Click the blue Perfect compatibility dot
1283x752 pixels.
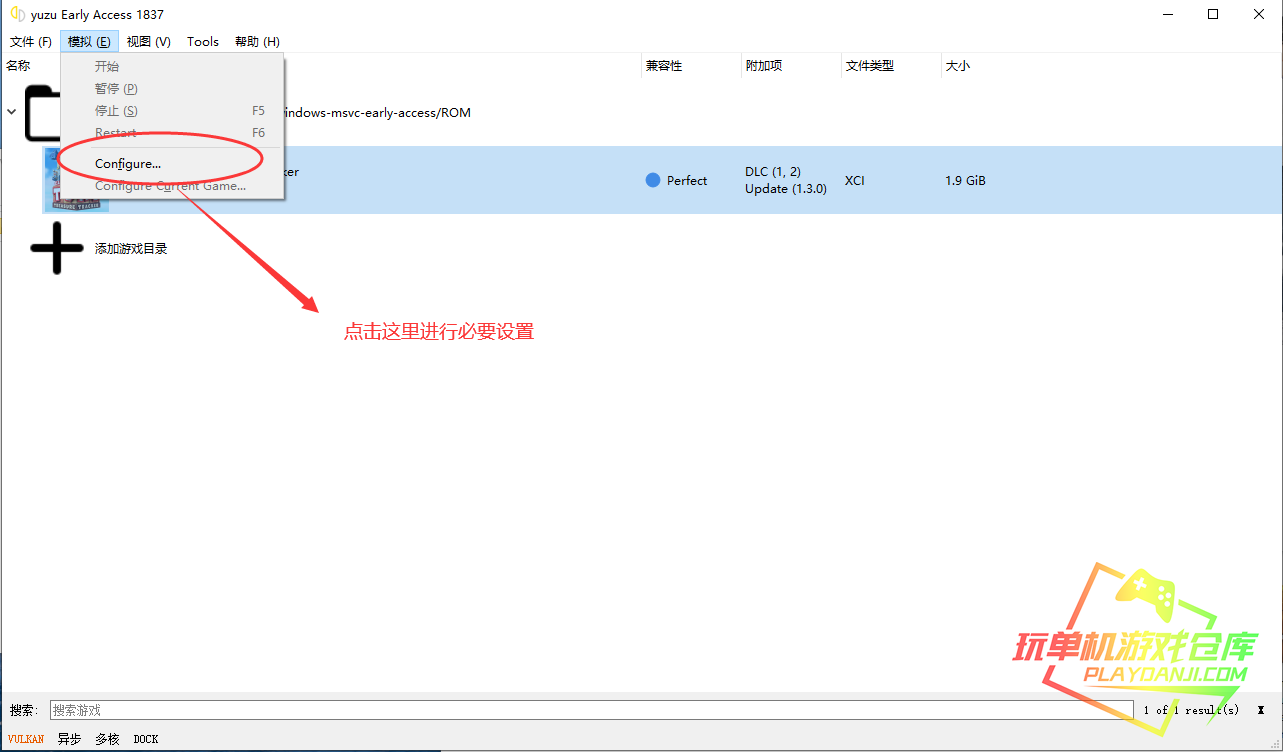(653, 181)
